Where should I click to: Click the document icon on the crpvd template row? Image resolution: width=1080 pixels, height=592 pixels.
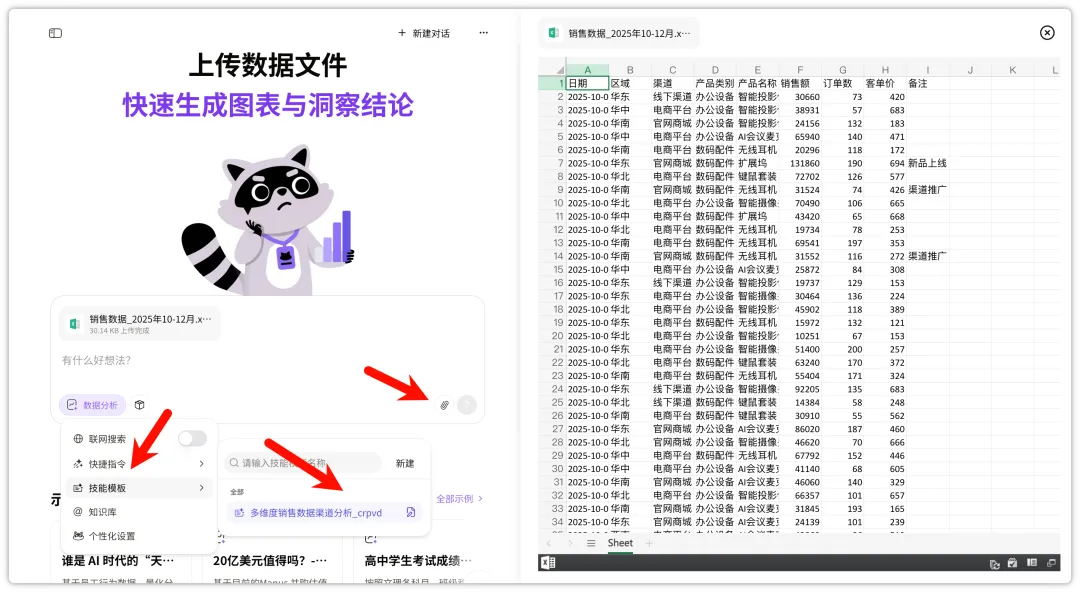point(411,512)
